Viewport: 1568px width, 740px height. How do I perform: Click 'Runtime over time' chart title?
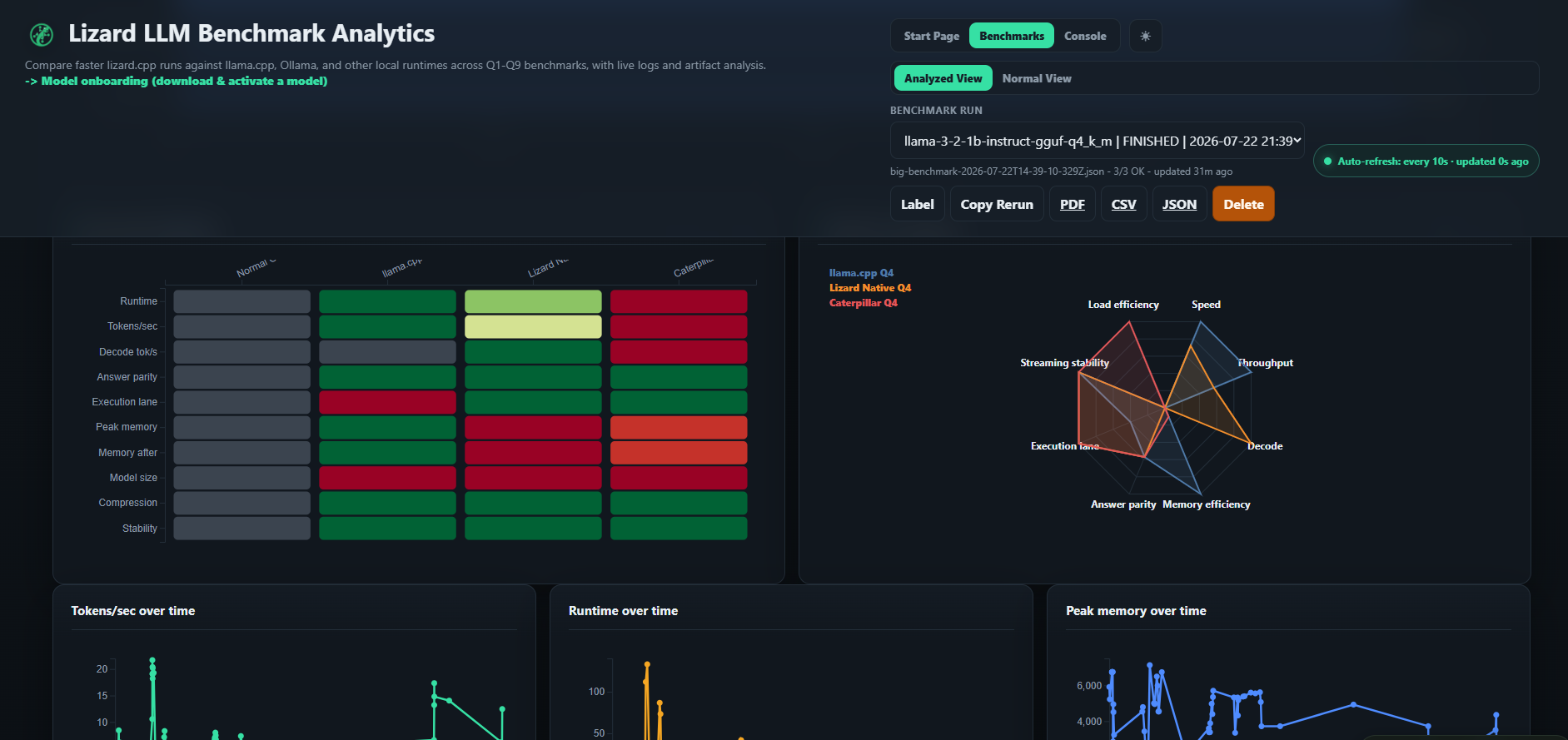click(623, 611)
